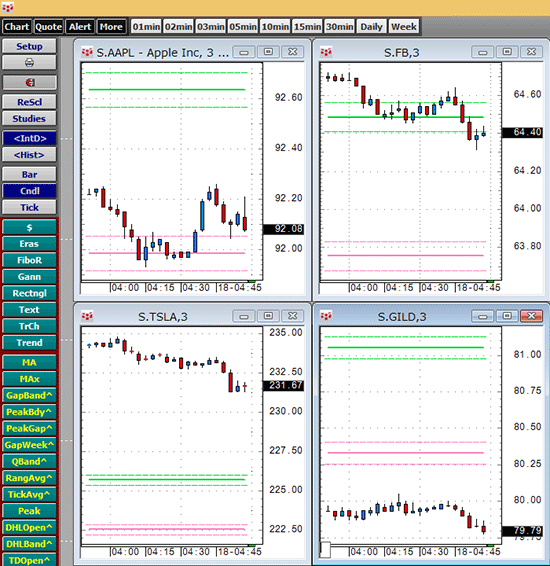The width and height of the screenshot is (550, 566).
Task: Click the 79.79 current price label in GILD chart
Action: (x=522, y=531)
